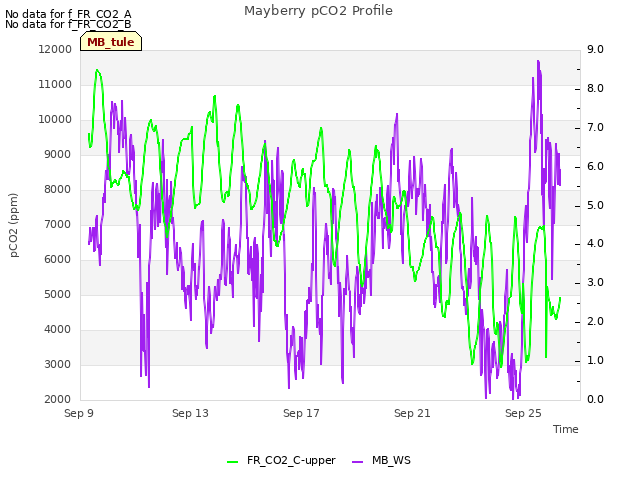The image size is (640, 480).
Task: Click the Sep 25 x-axis tick label
Action: point(523,413)
